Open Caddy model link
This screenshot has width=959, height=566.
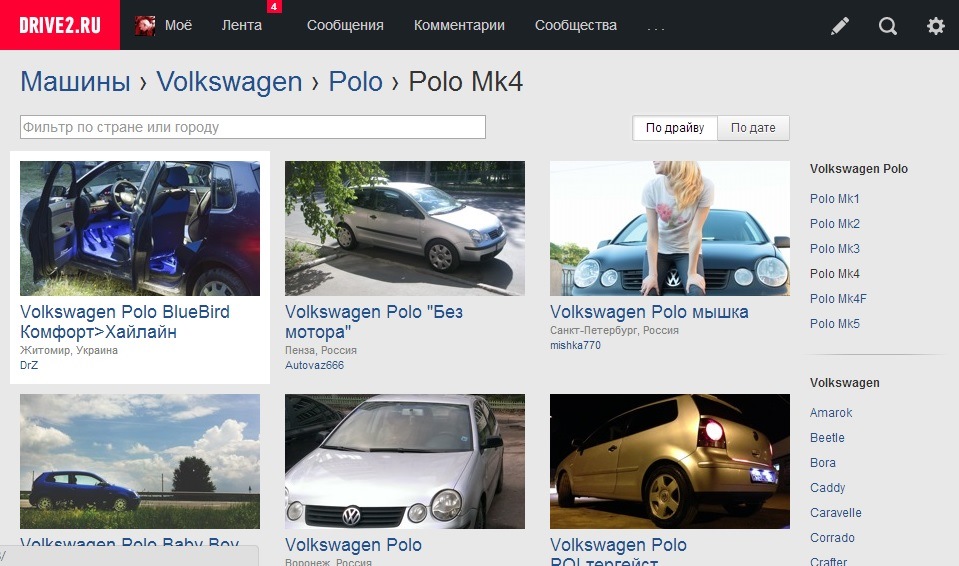coord(828,488)
